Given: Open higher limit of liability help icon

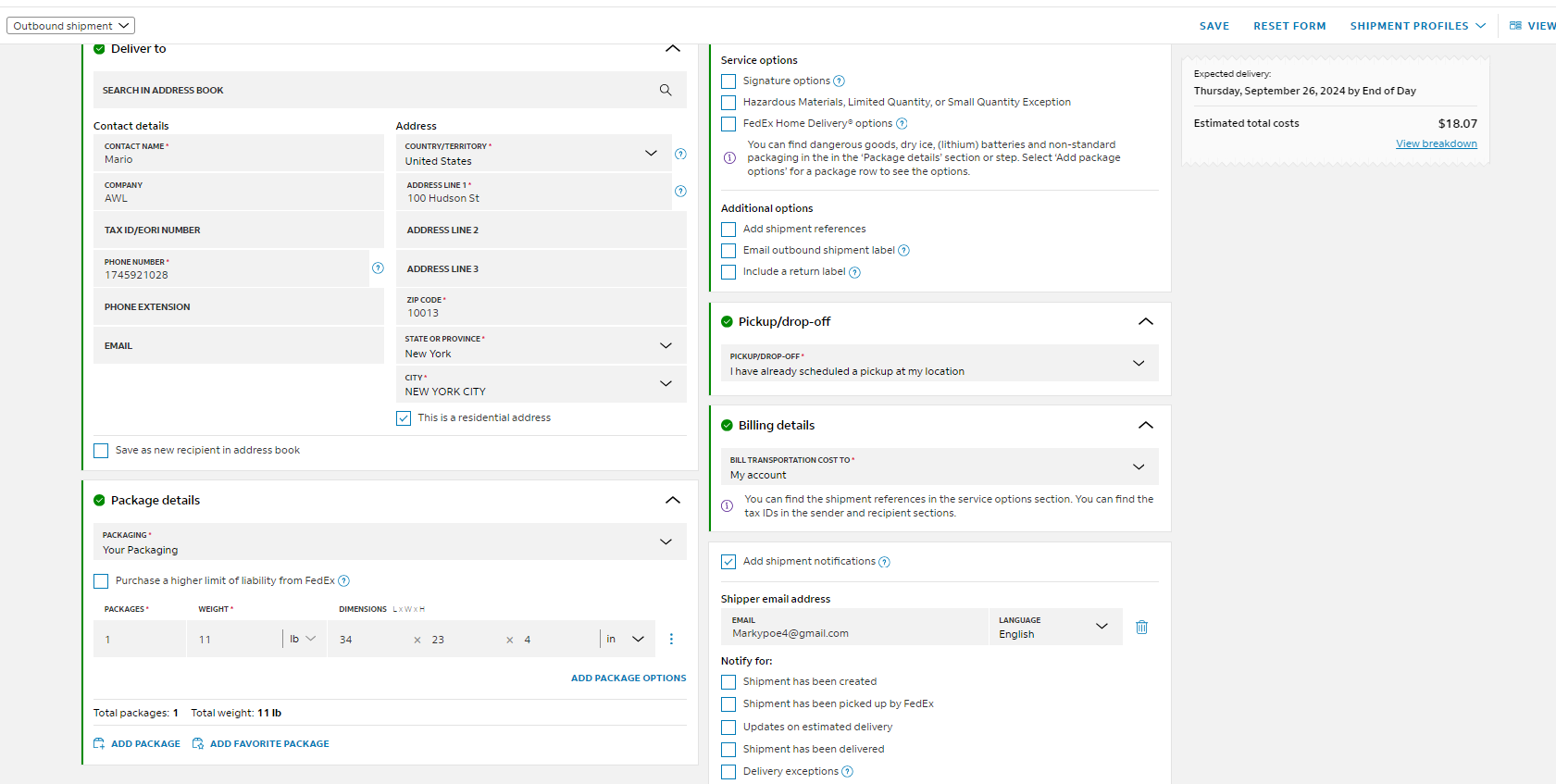Looking at the screenshot, I should point(343,581).
